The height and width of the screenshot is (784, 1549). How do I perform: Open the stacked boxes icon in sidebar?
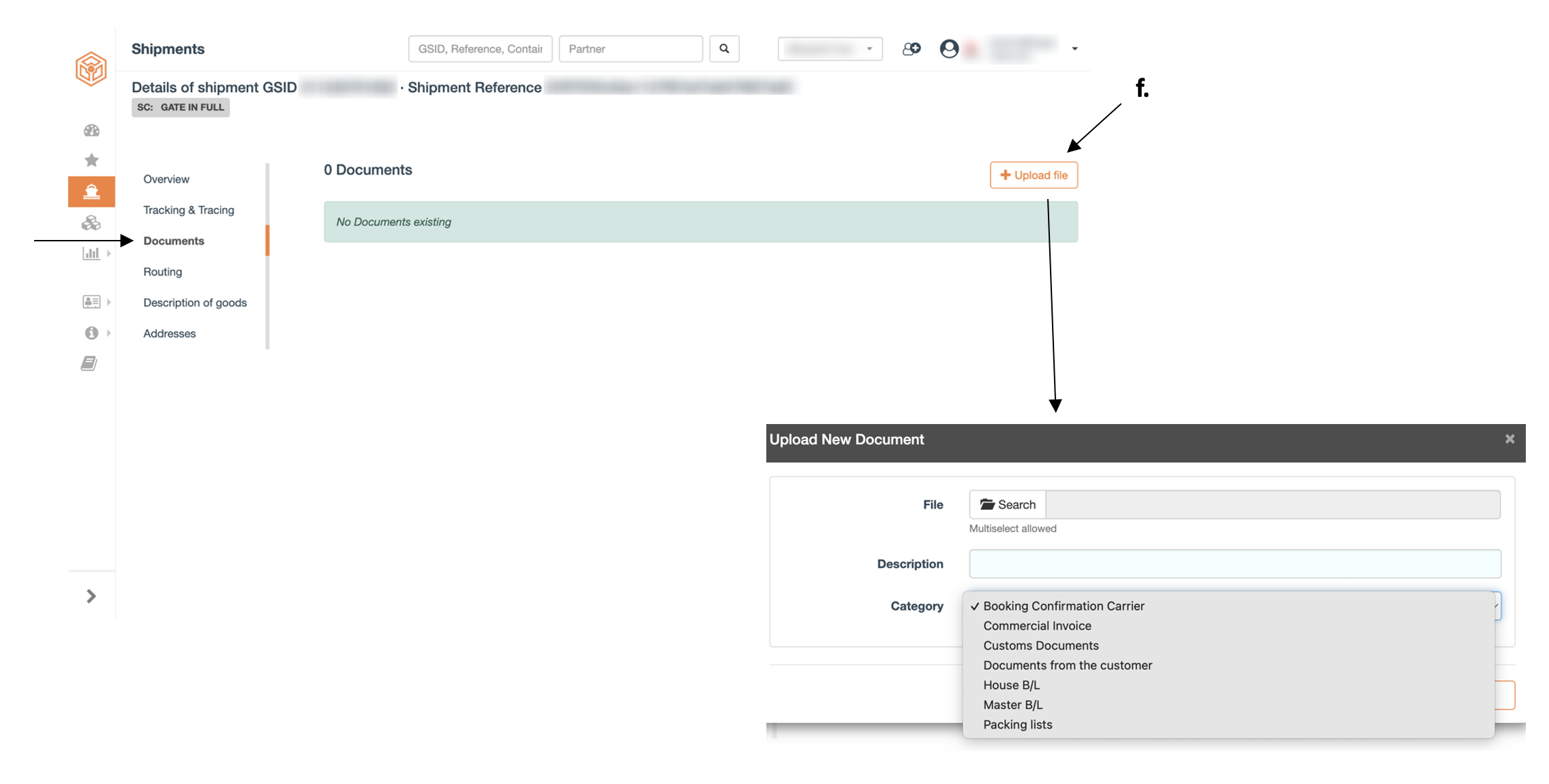coord(91,223)
